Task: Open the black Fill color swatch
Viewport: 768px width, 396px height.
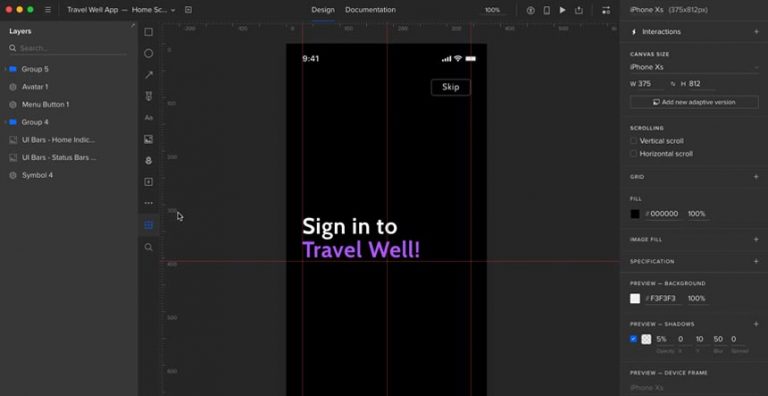Action: point(635,214)
